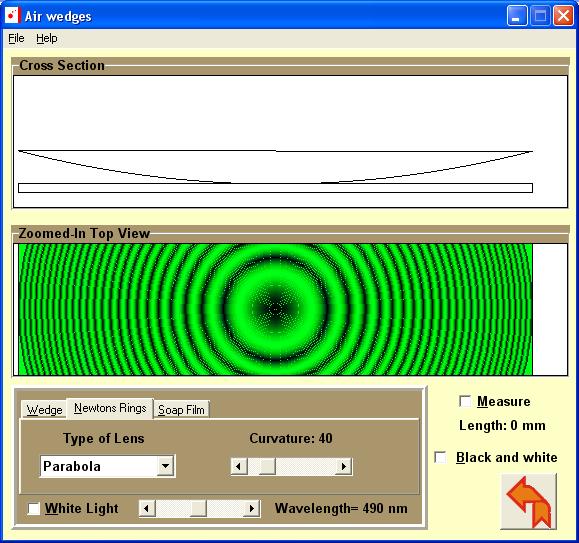579x543 pixels.
Task: Switch to the Wedge tab
Action: (x=44, y=409)
